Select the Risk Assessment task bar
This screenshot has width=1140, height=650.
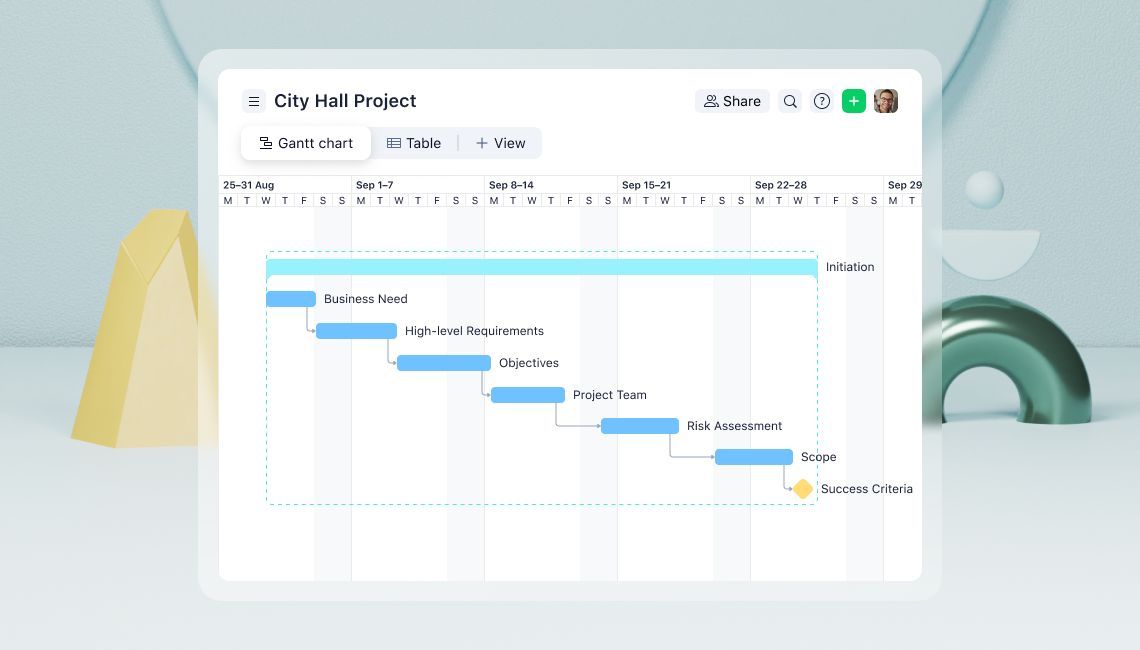[x=639, y=425]
